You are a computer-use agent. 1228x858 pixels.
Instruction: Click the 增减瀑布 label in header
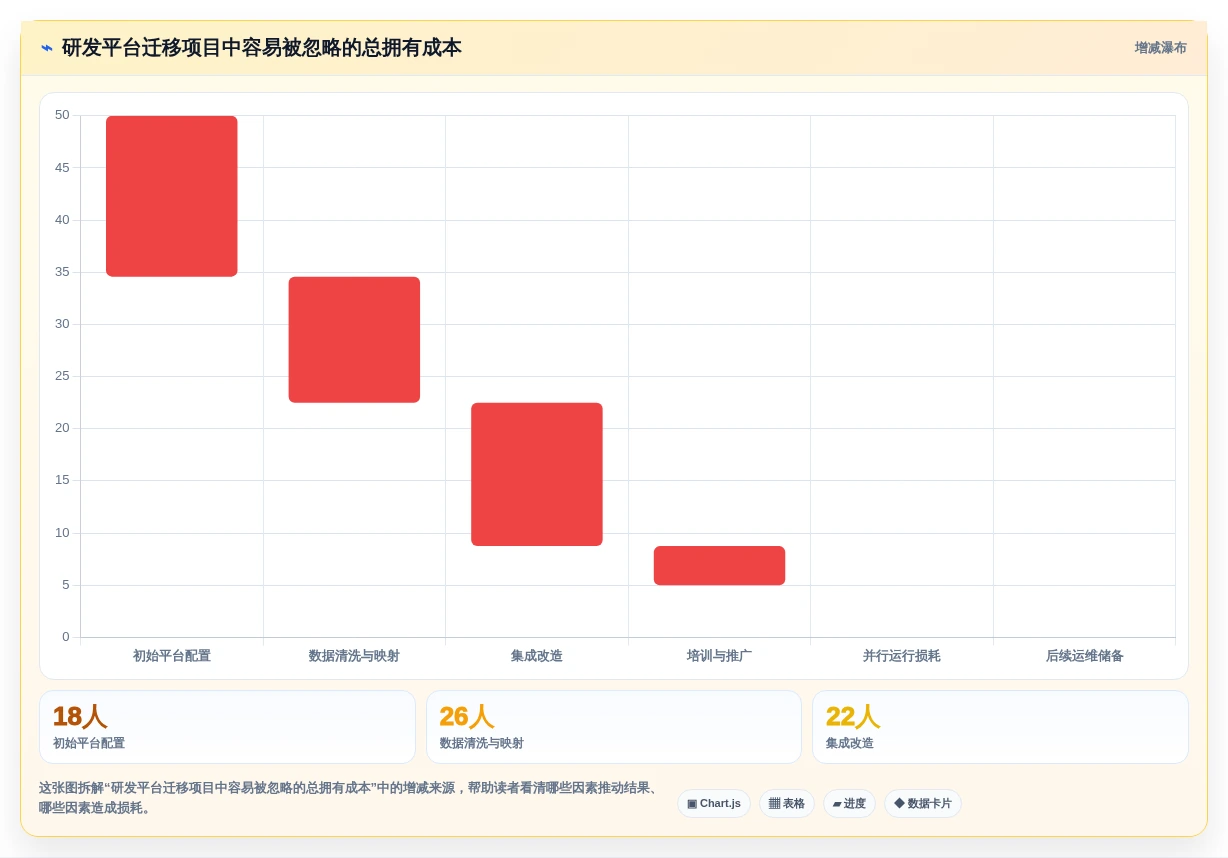[1160, 48]
